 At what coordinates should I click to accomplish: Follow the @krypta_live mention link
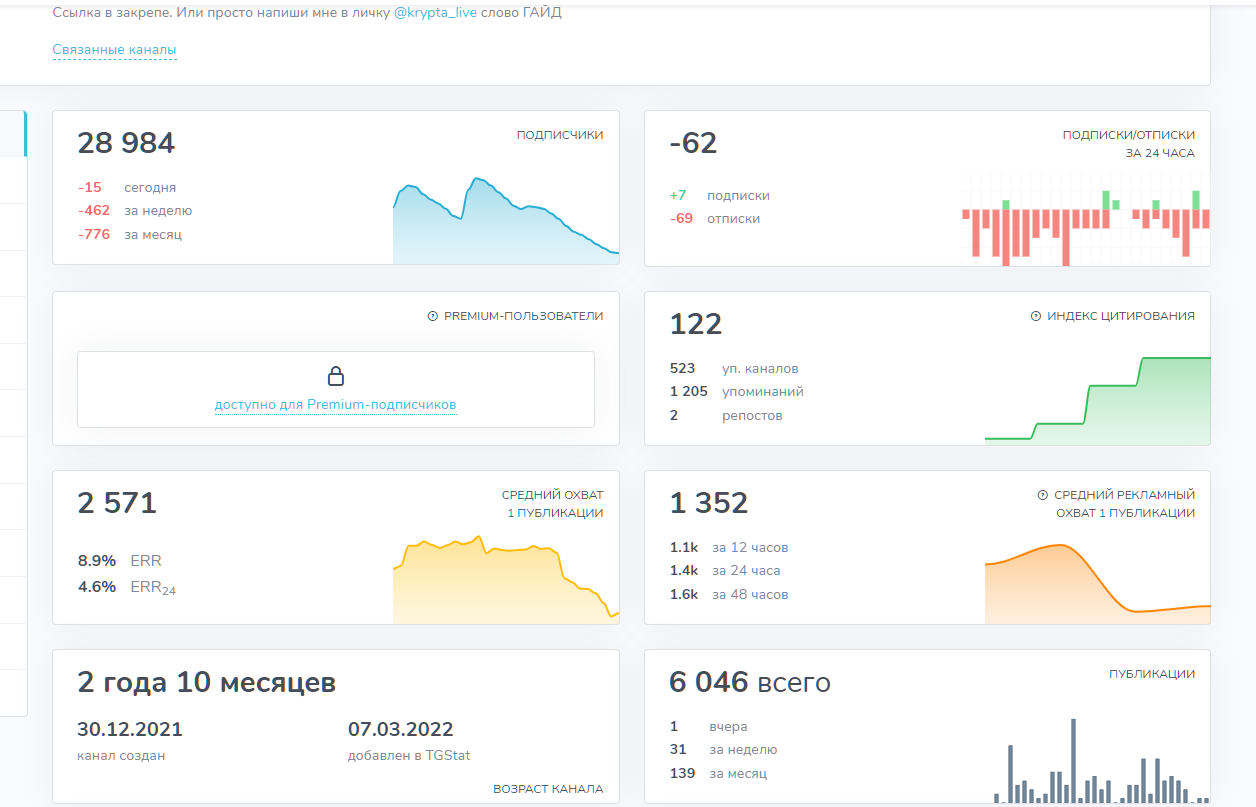[x=436, y=14]
